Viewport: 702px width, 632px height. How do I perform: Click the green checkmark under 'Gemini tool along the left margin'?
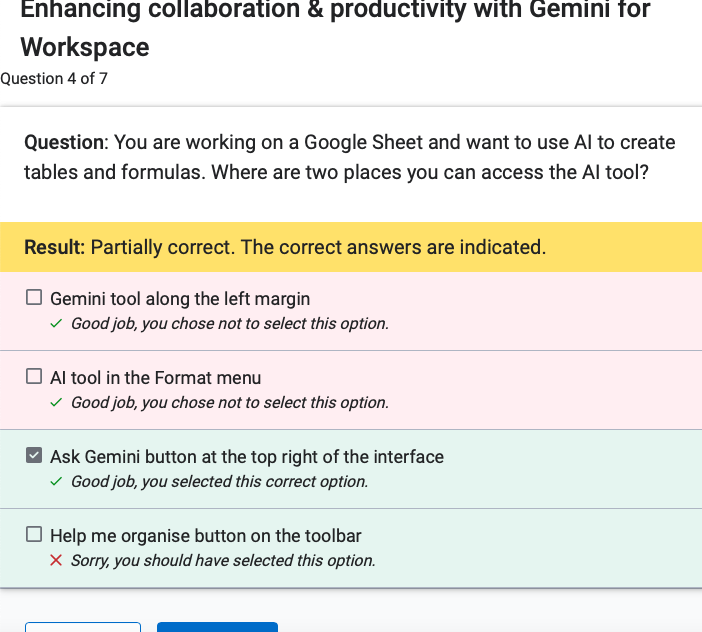[x=56, y=323]
